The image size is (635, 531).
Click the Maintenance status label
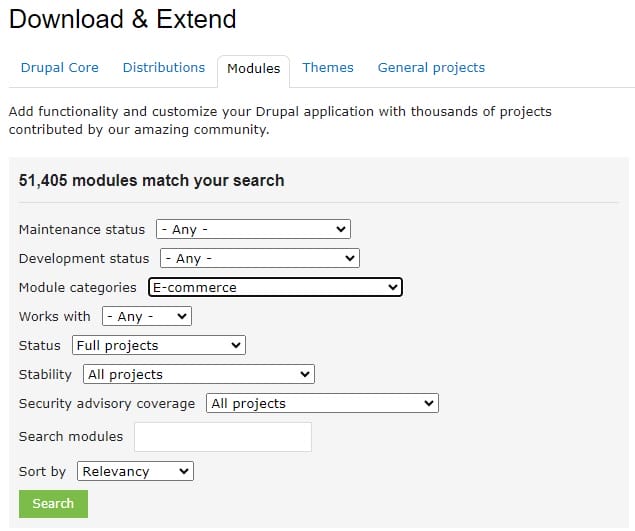pos(82,230)
